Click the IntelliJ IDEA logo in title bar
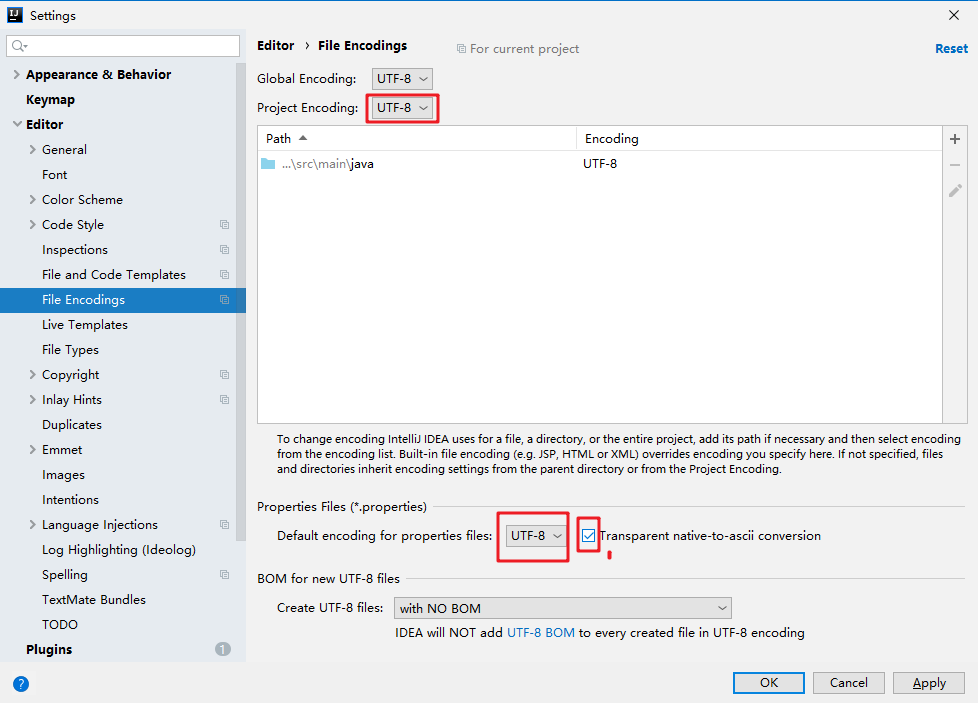 click(15, 15)
